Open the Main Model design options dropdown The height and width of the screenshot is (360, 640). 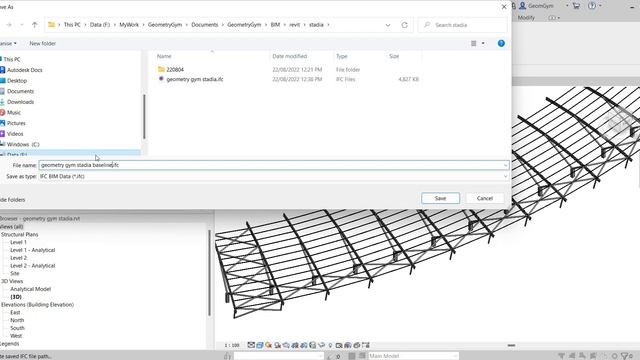(413, 356)
